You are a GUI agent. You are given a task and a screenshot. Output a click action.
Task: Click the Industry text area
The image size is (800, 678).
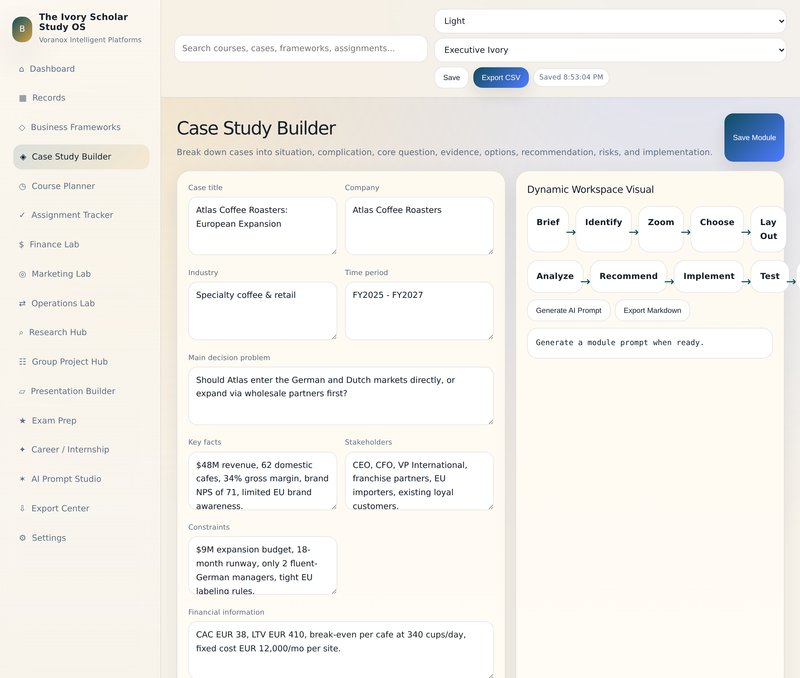click(263, 311)
